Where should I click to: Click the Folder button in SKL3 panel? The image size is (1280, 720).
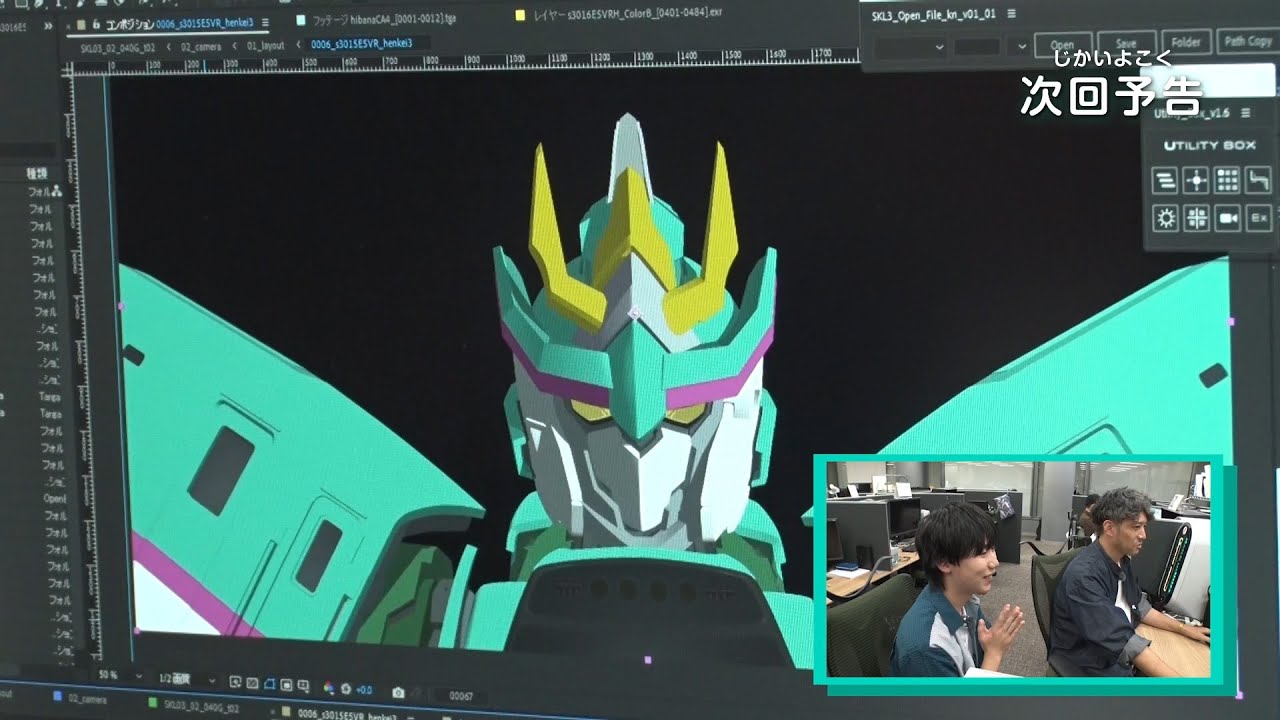(1186, 42)
